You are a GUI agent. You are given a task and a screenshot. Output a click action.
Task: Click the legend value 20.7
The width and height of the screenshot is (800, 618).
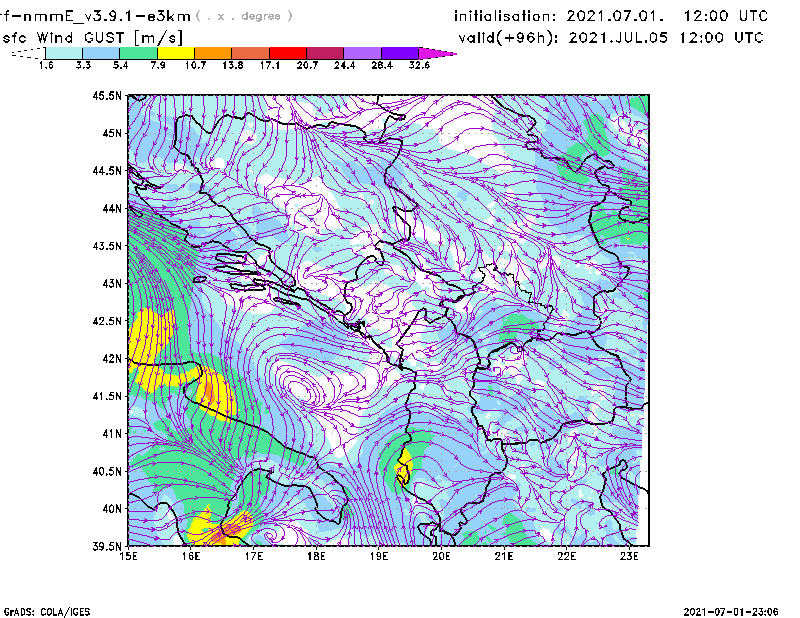(307, 65)
